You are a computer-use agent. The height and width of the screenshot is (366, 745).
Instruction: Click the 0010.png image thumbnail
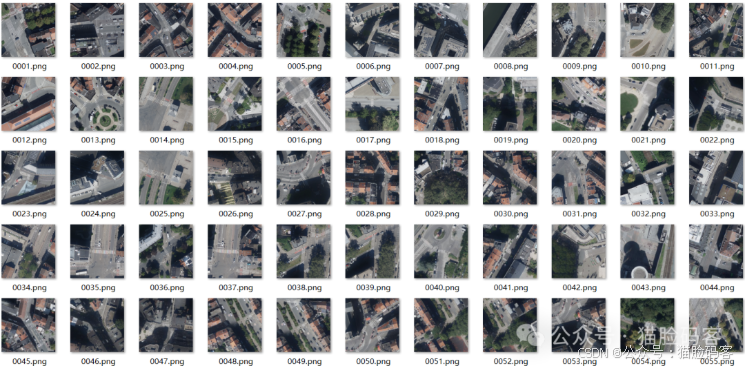pyautogui.click(x=648, y=30)
